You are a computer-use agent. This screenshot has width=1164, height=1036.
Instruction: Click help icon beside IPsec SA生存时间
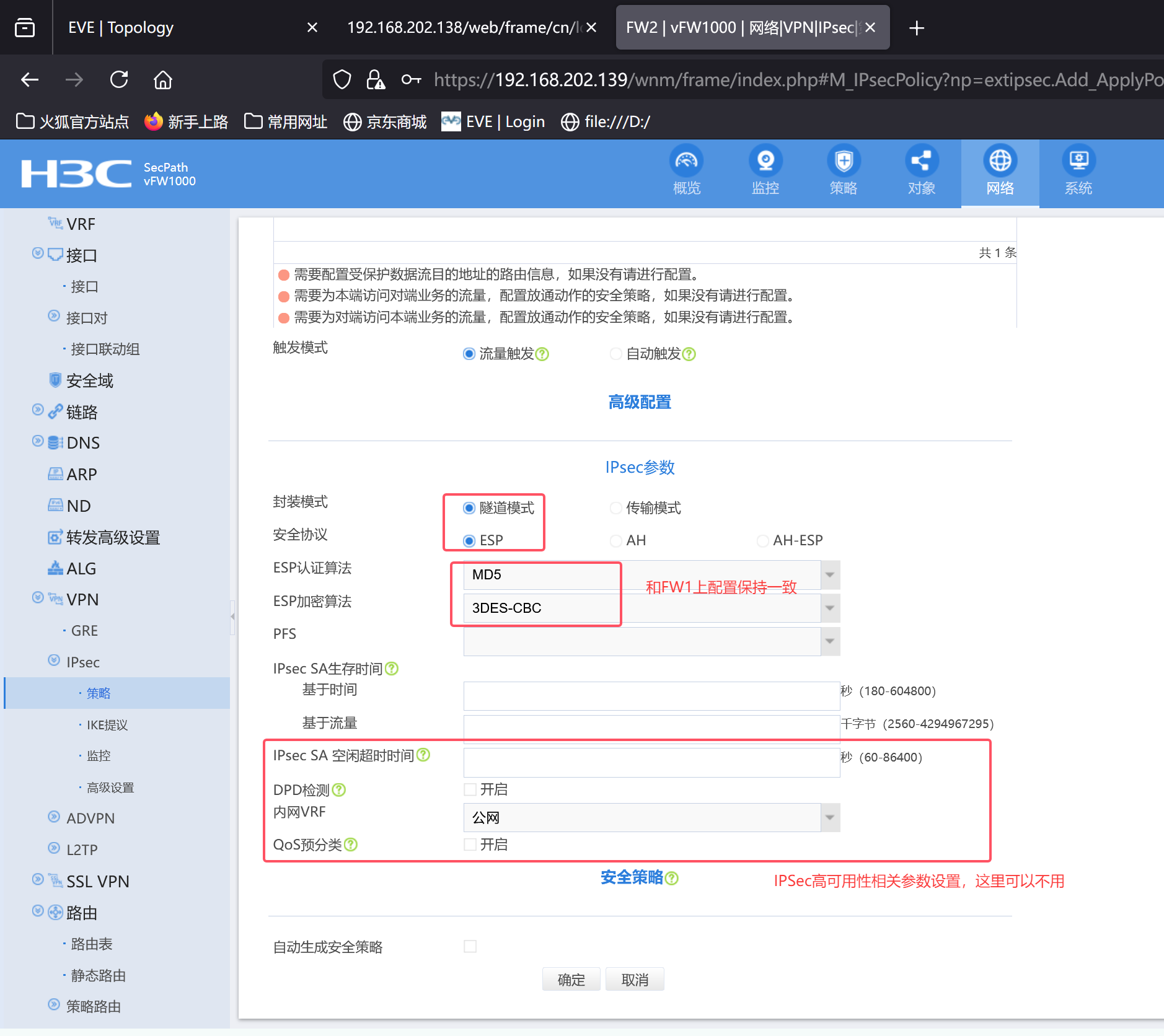392,669
